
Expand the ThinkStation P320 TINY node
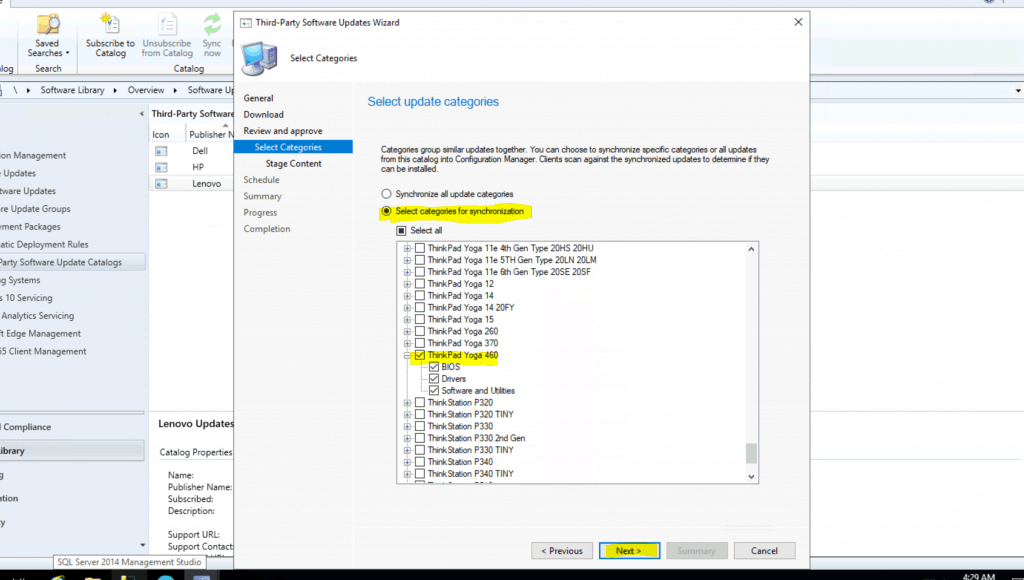pyautogui.click(x=408, y=415)
